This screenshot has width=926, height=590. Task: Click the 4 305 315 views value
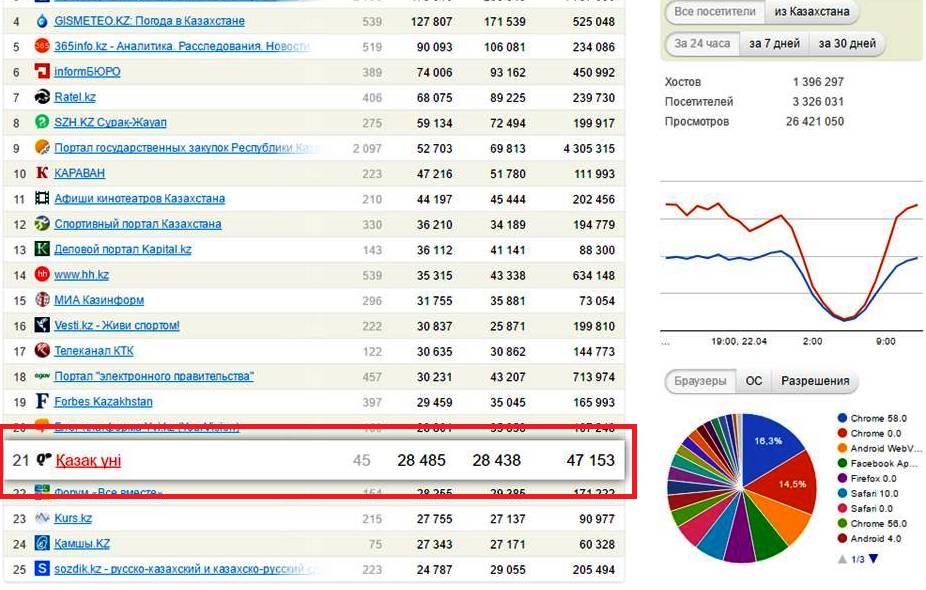(x=589, y=148)
